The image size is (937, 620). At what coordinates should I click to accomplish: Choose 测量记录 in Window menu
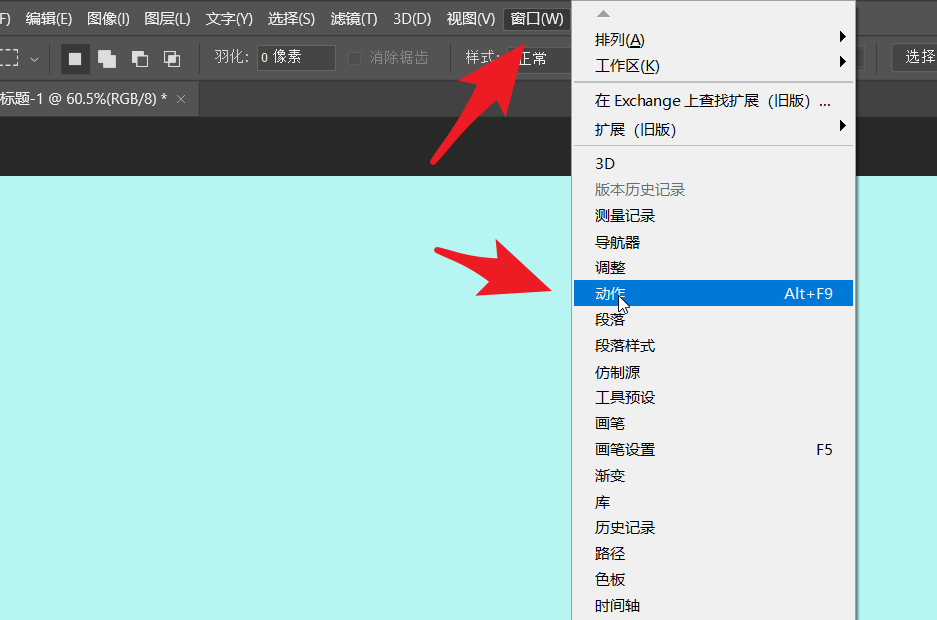pyautogui.click(x=714, y=216)
